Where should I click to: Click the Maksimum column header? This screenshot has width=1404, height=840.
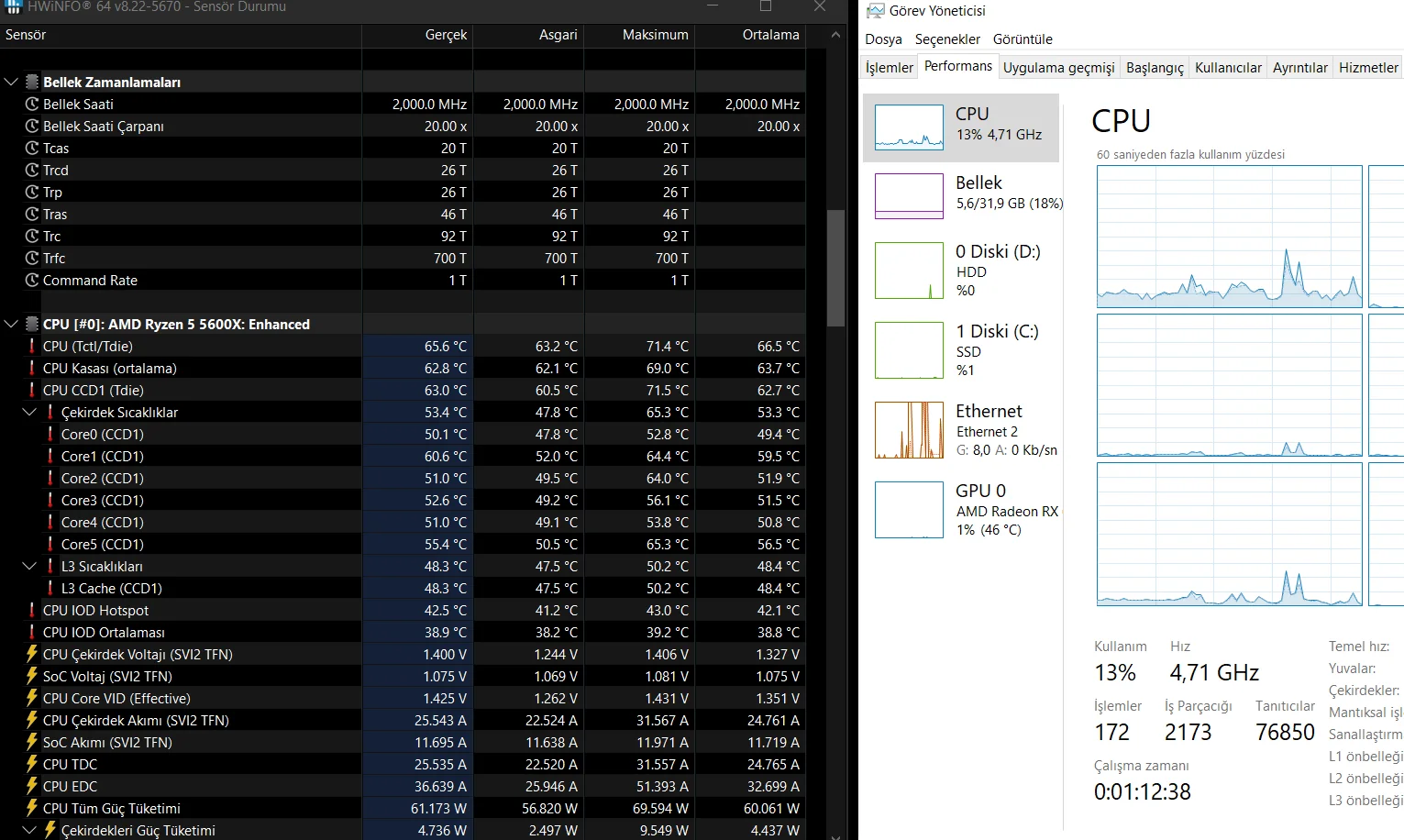point(639,35)
